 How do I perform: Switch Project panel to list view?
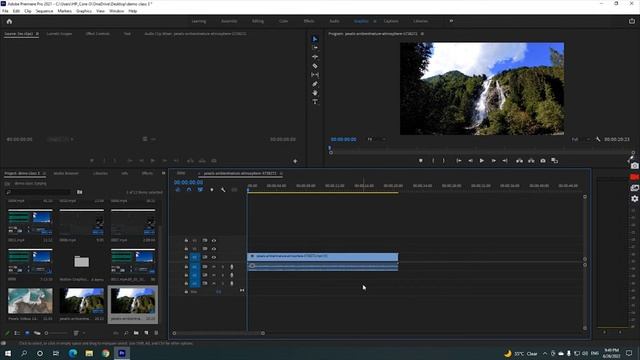click(x=17, y=333)
